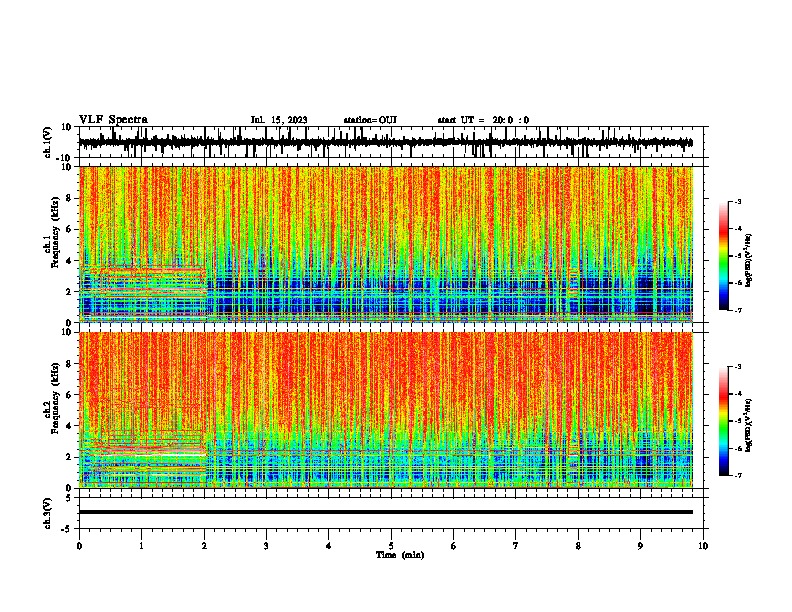The image size is (792, 612).
Task: Click time axis tick label "0"
Action: [79, 546]
